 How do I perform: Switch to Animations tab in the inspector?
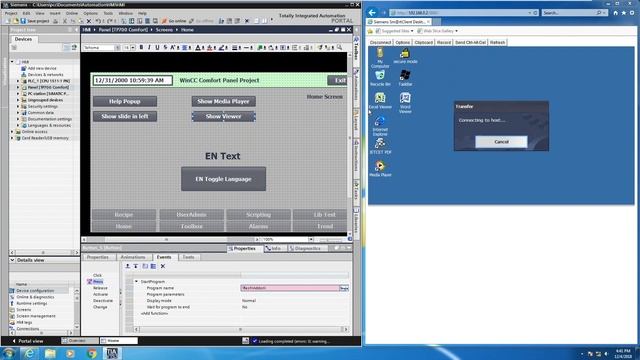[133, 257]
